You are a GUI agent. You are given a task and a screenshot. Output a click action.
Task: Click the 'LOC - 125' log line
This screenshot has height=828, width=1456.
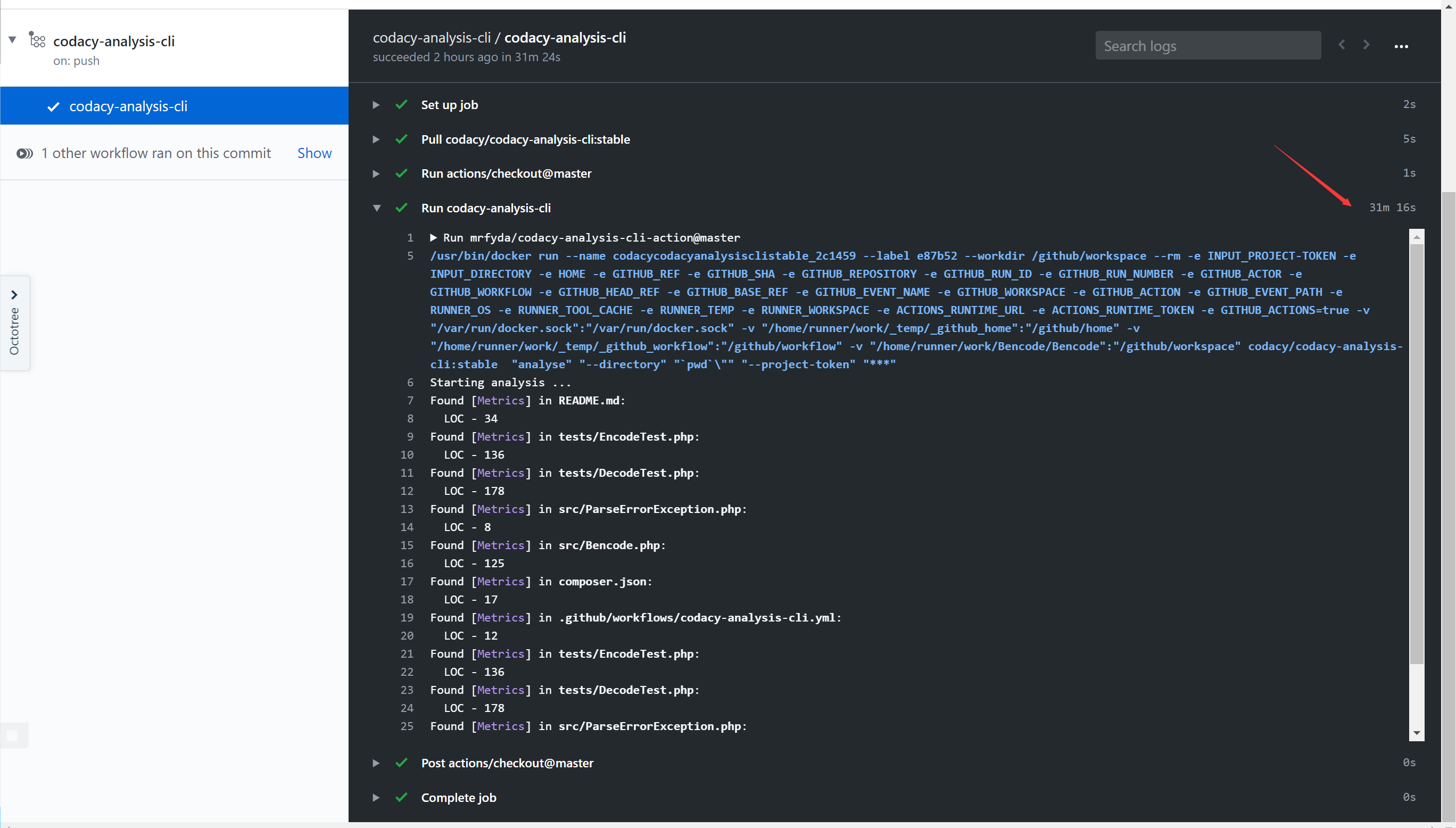click(x=474, y=564)
